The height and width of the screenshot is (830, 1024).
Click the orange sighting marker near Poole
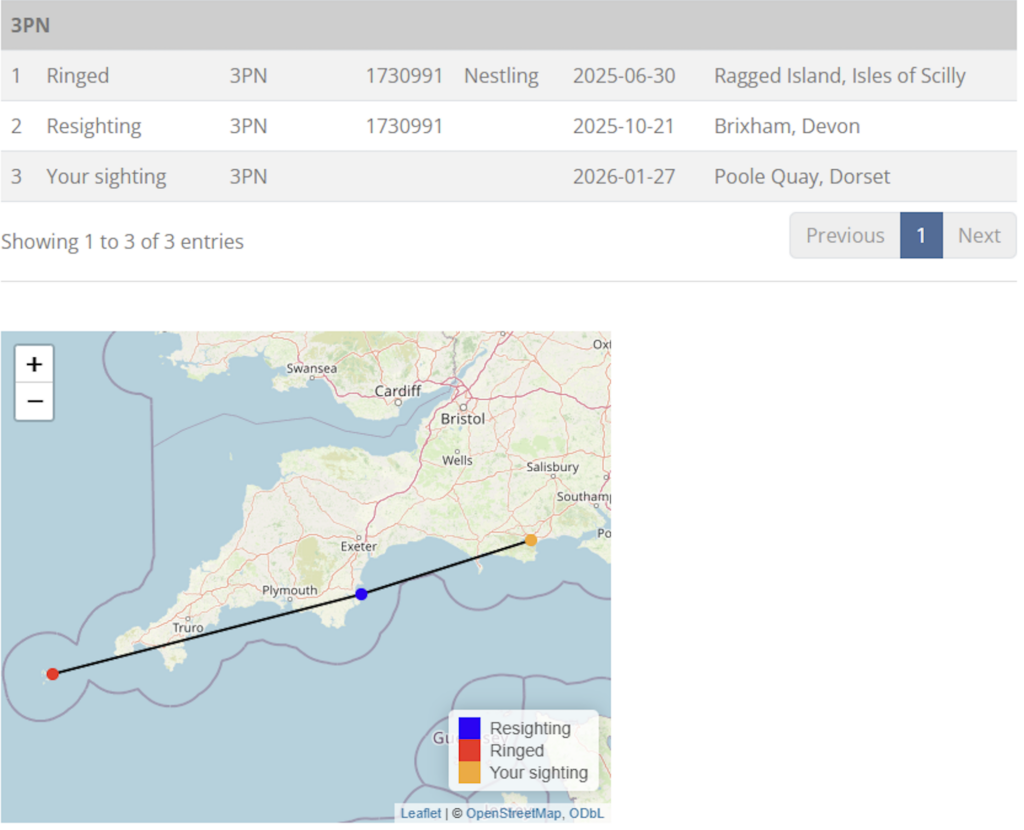click(x=531, y=540)
